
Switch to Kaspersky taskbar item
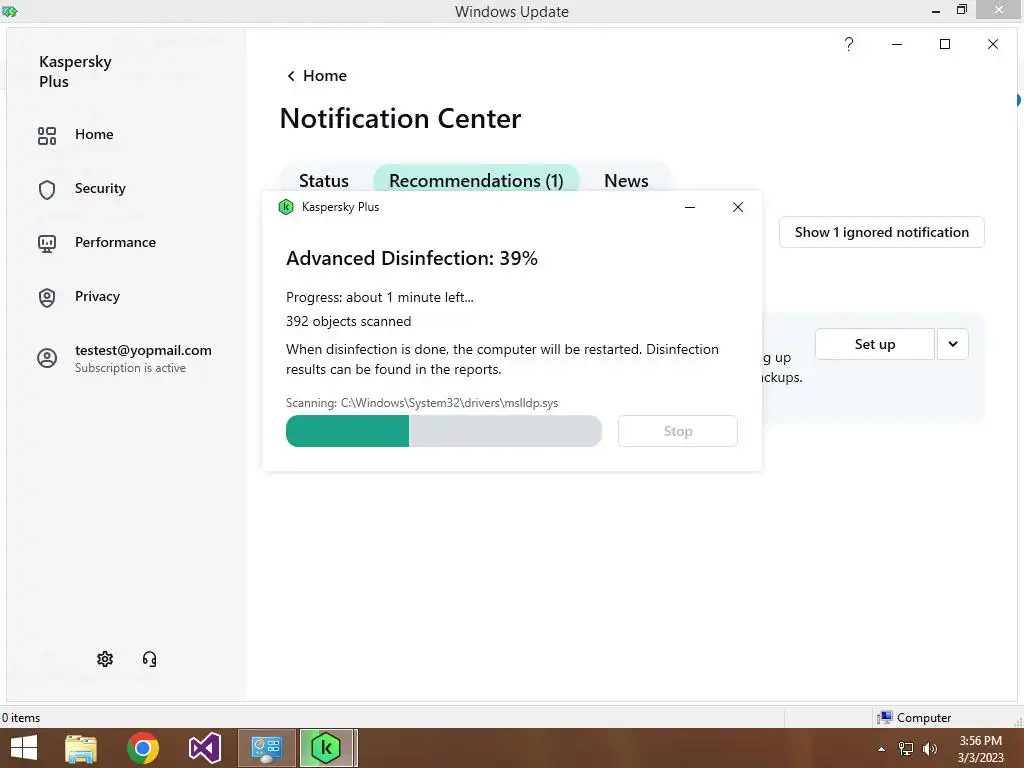click(327, 748)
